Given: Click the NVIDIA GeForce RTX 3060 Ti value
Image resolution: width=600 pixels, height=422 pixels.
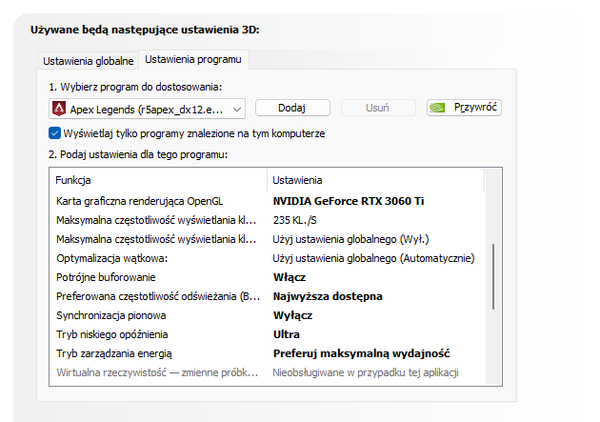Looking at the screenshot, I should point(348,201).
